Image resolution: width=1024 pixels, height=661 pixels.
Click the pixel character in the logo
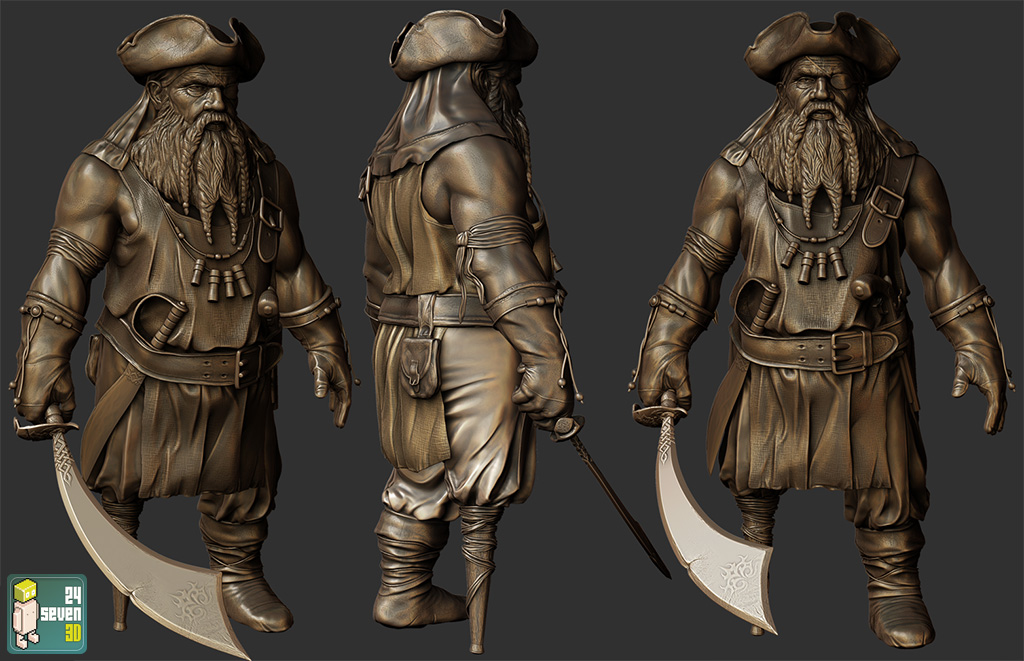pos(28,613)
